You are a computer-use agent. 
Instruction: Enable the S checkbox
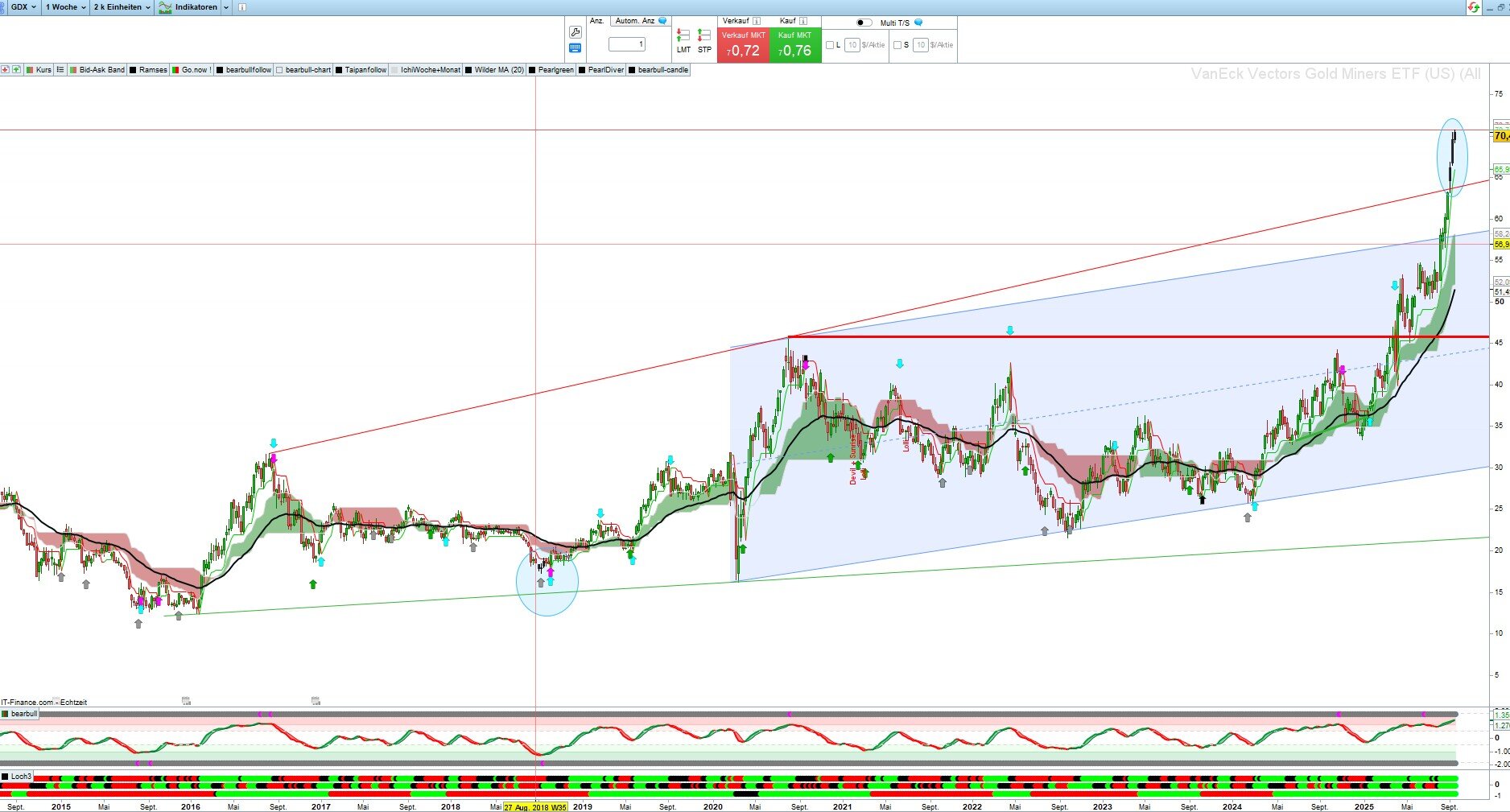pyautogui.click(x=897, y=45)
